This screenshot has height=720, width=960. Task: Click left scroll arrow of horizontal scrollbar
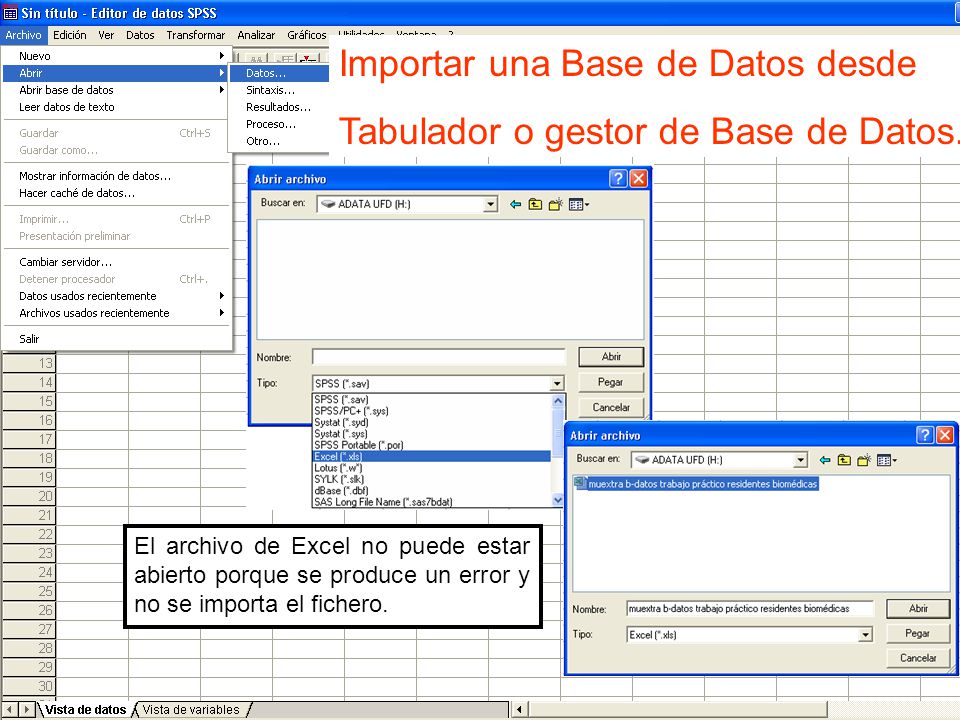point(519,710)
